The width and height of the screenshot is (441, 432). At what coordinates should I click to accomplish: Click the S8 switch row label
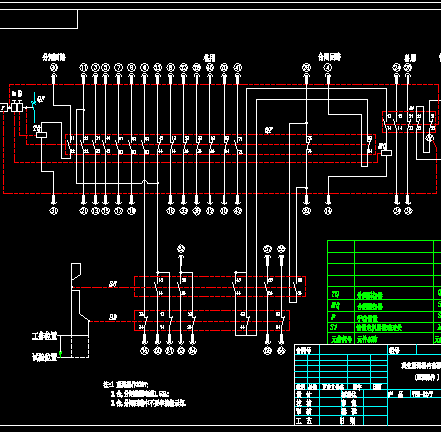pos(113,284)
